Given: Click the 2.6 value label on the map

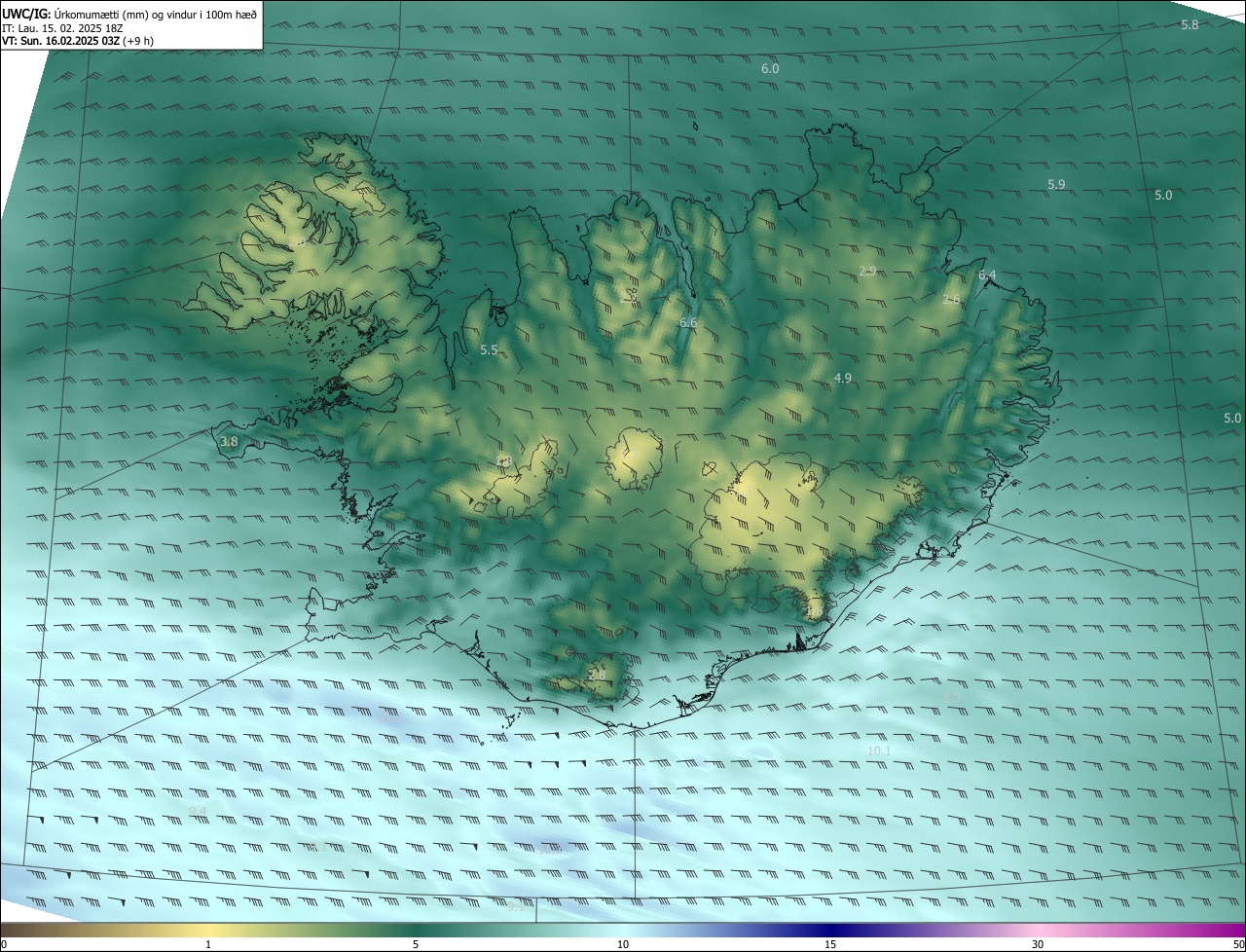Looking at the screenshot, I should [x=951, y=300].
